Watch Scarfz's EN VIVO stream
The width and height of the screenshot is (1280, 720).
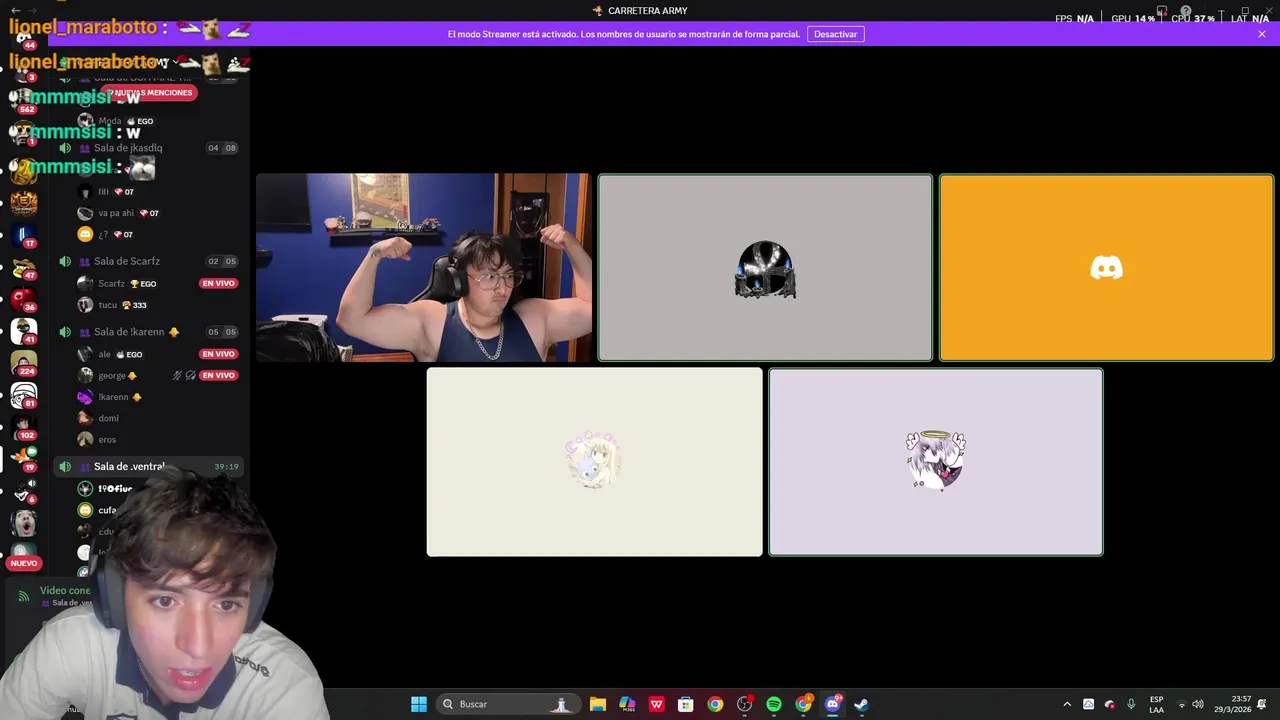click(218, 284)
